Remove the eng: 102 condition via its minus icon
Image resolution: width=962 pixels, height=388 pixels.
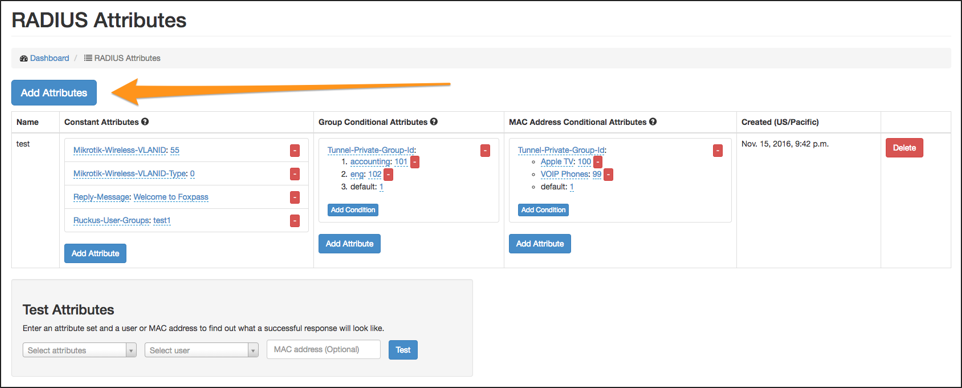click(x=388, y=174)
